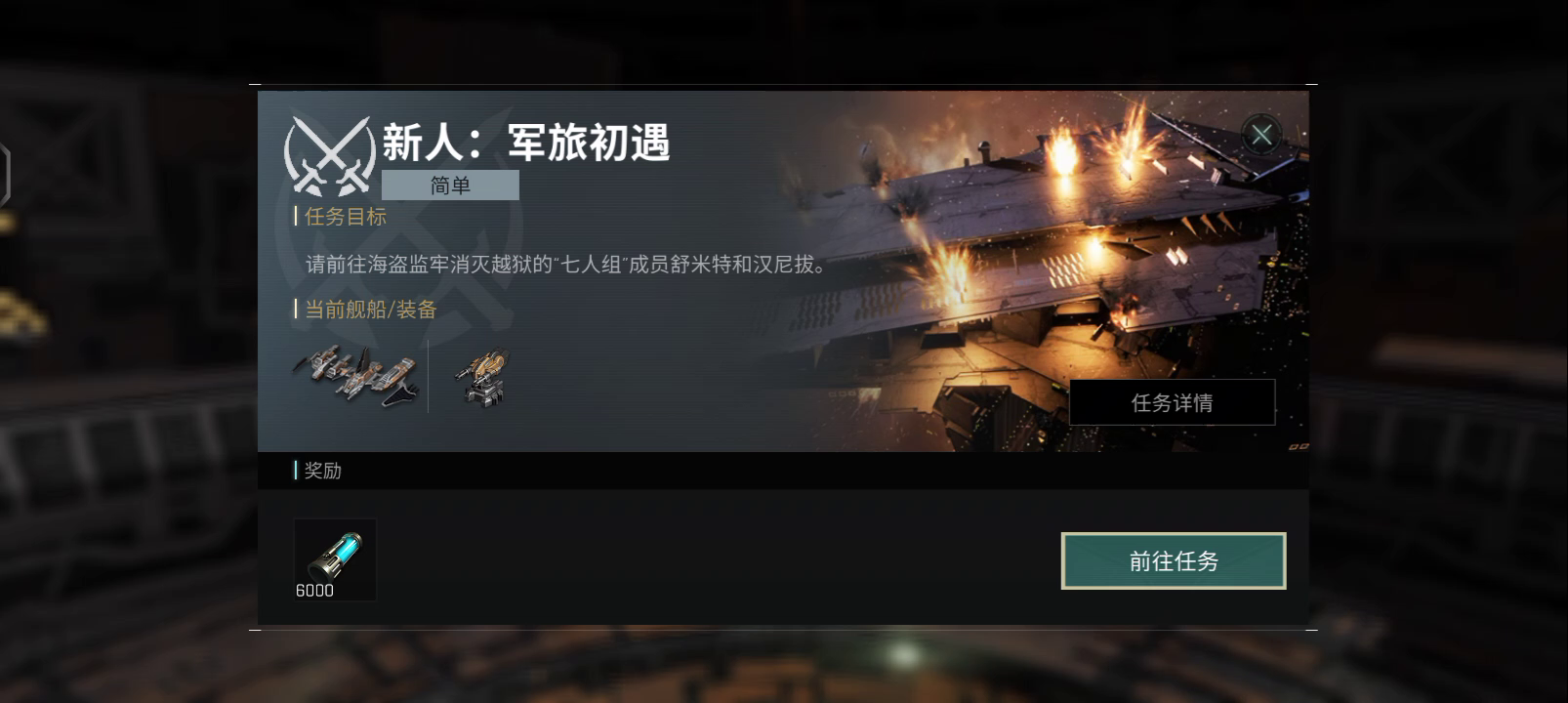Select the current ship thumbnail
The image size is (1568, 703).
tap(354, 375)
